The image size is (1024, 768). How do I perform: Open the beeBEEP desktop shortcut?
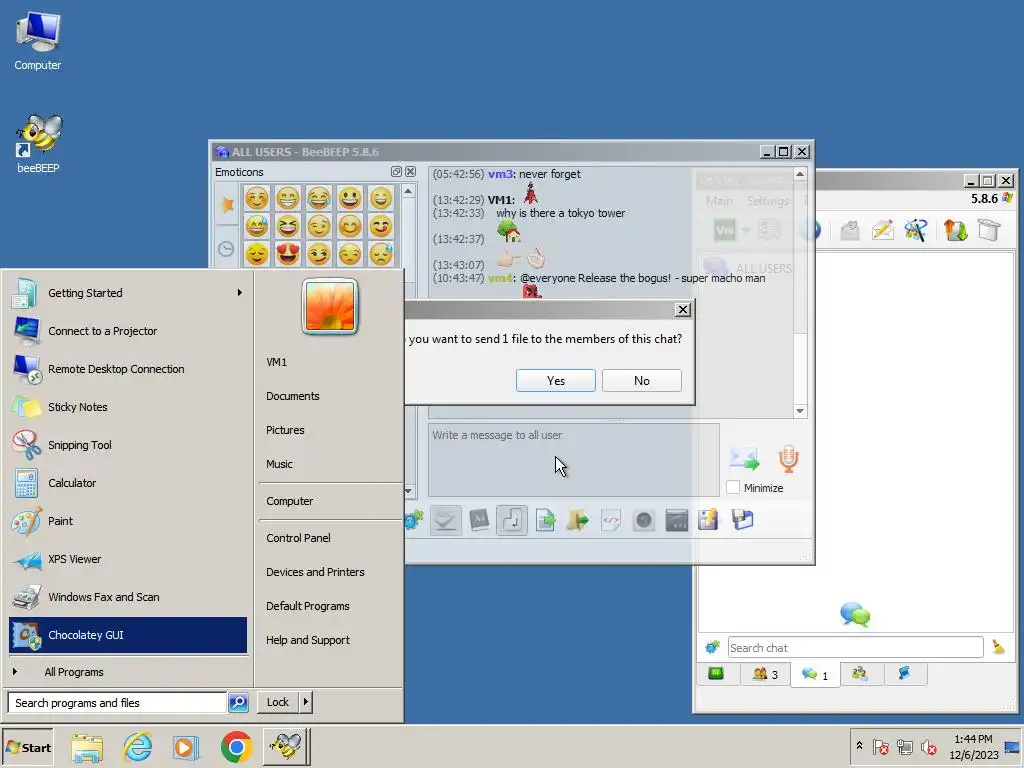pyautogui.click(x=38, y=144)
